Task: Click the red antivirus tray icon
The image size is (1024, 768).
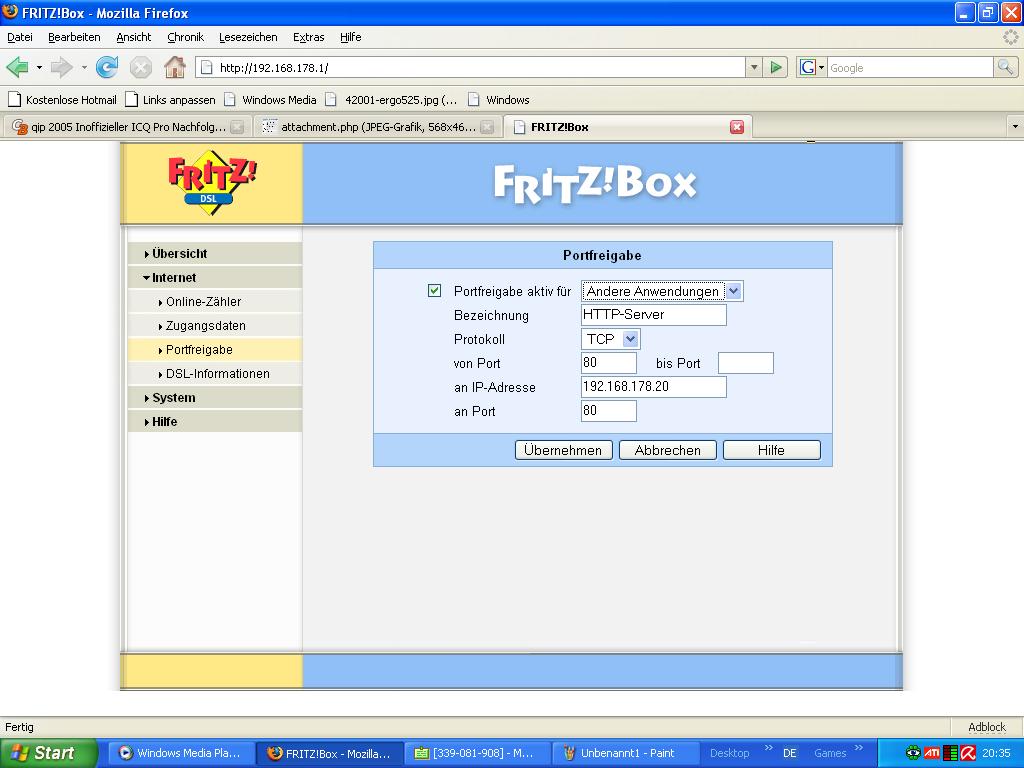Action: pos(968,753)
